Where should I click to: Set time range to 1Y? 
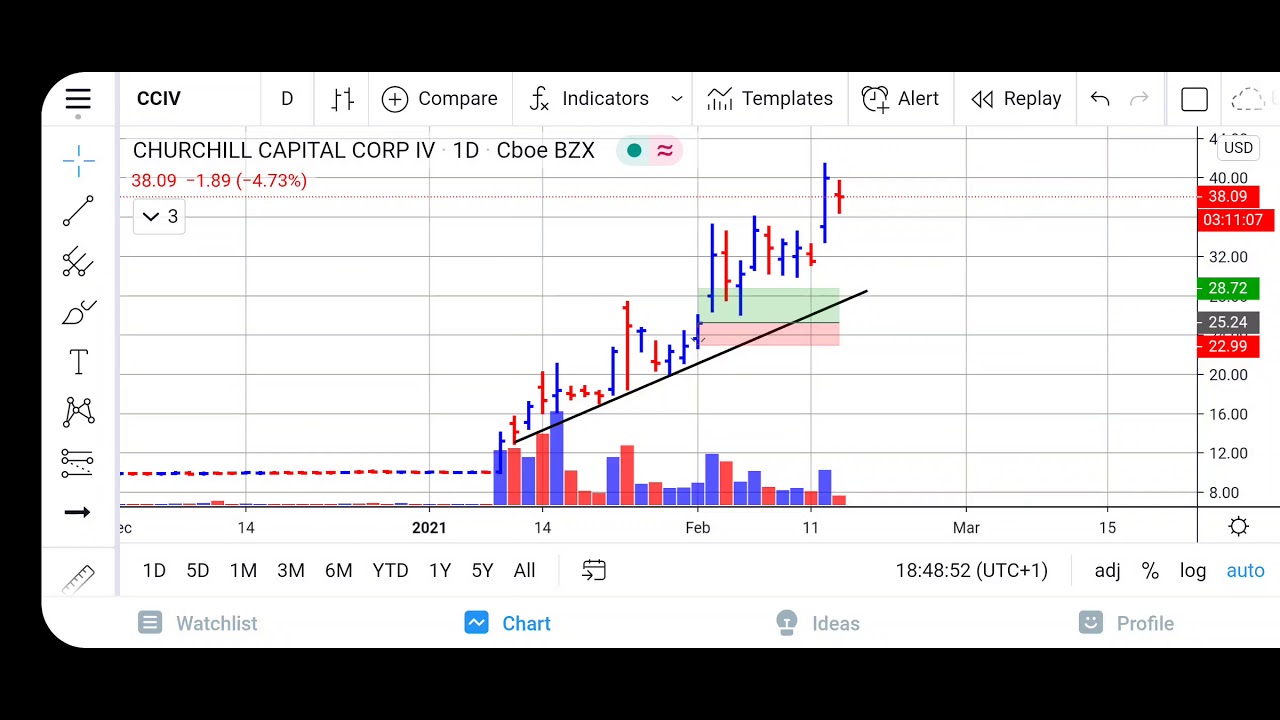(x=440, y=570)
